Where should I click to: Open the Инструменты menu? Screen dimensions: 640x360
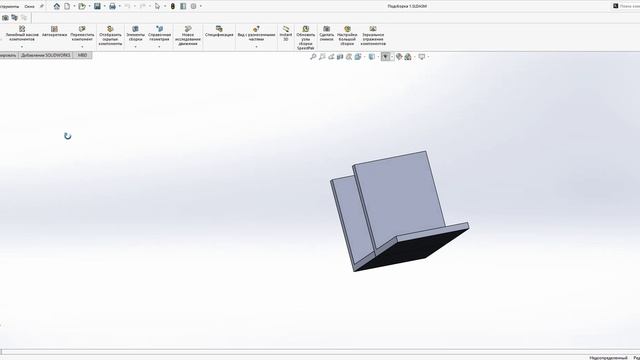[9, 7]
